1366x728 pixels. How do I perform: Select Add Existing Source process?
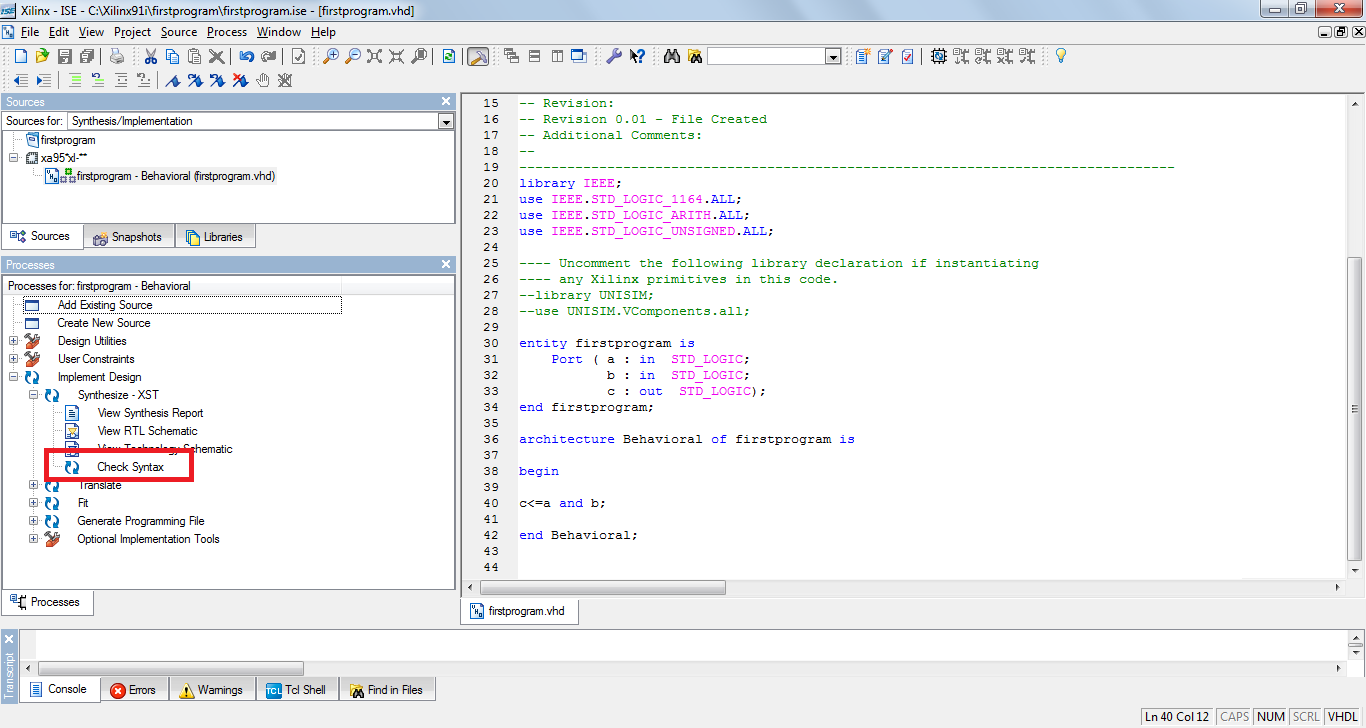coord(104,305)
